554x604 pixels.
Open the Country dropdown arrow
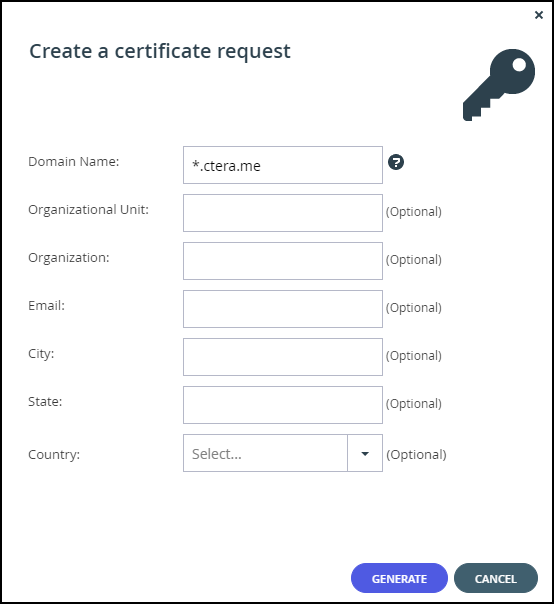(x=365, y=453)
